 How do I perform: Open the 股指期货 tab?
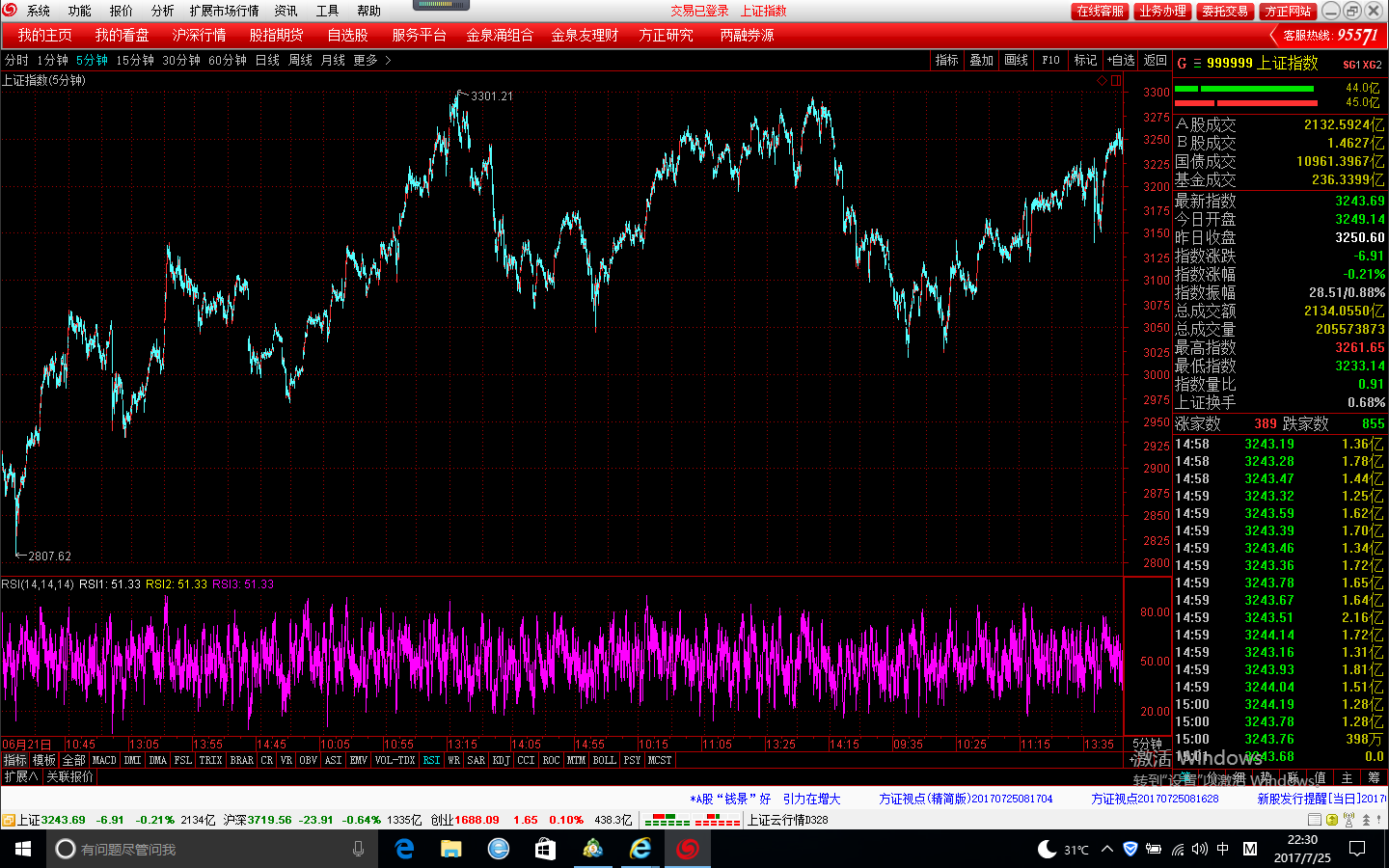[x=276, y=35]
